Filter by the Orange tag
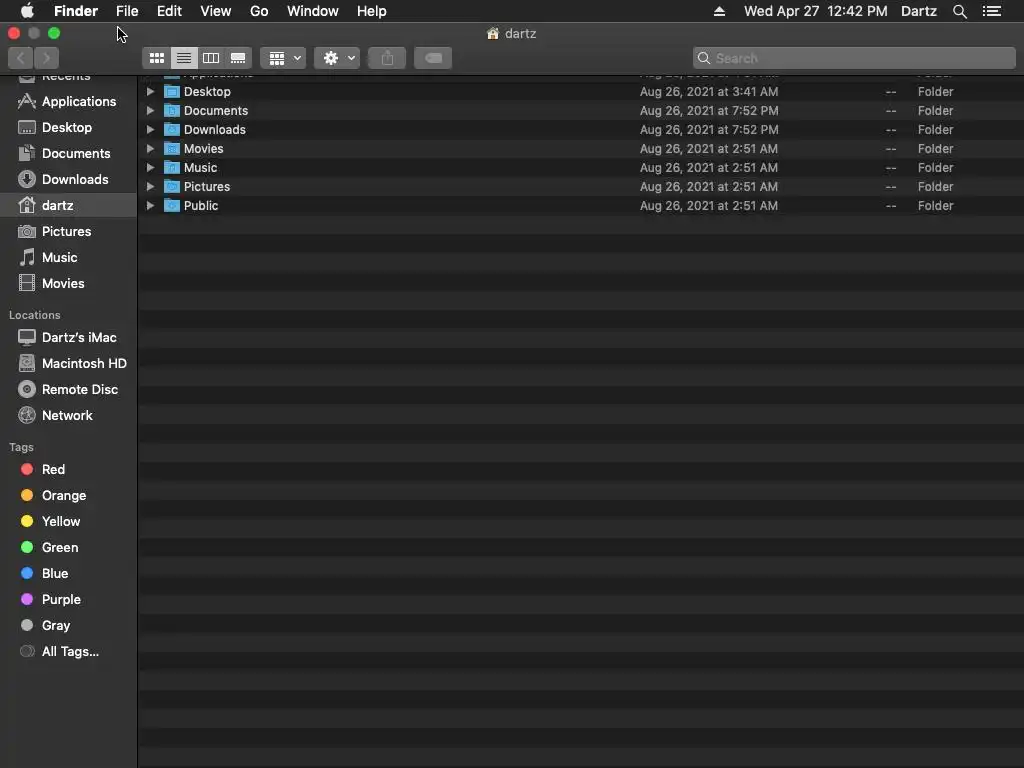 68,496
